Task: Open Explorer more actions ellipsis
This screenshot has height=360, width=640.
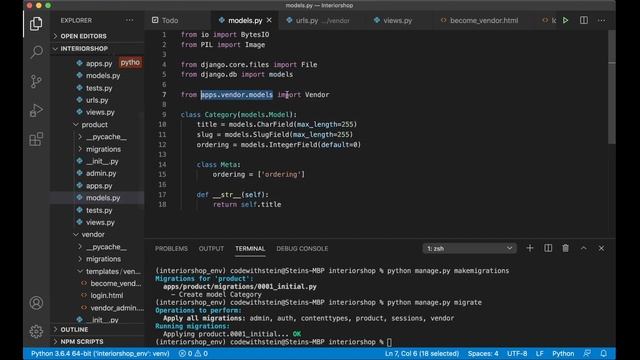Action: pyautogui.click(x=129, y=20)
